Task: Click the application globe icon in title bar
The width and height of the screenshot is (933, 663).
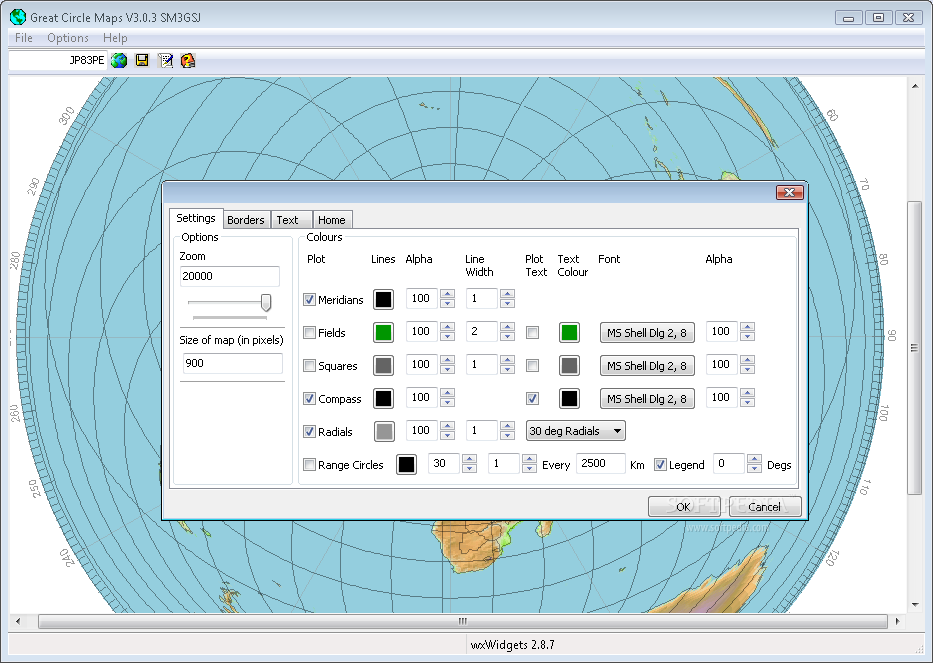Action: [18, 17]
